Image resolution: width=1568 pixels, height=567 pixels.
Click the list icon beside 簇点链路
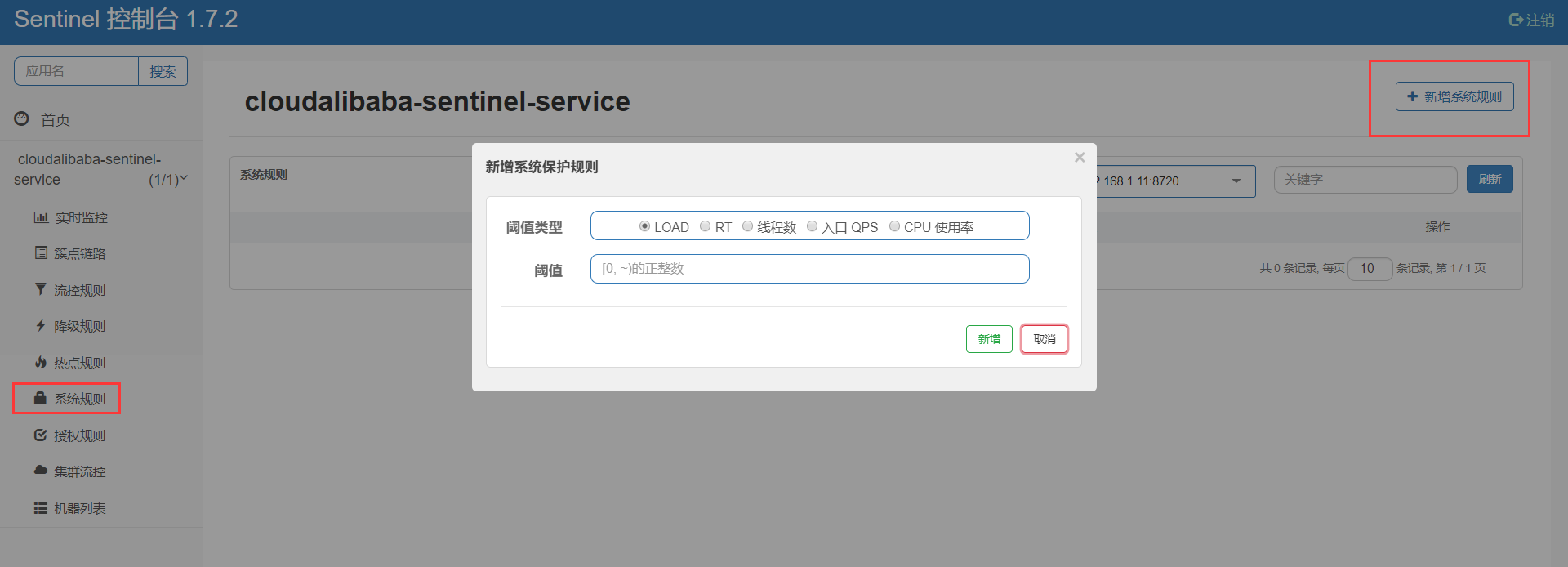click(x=41, y=253)
